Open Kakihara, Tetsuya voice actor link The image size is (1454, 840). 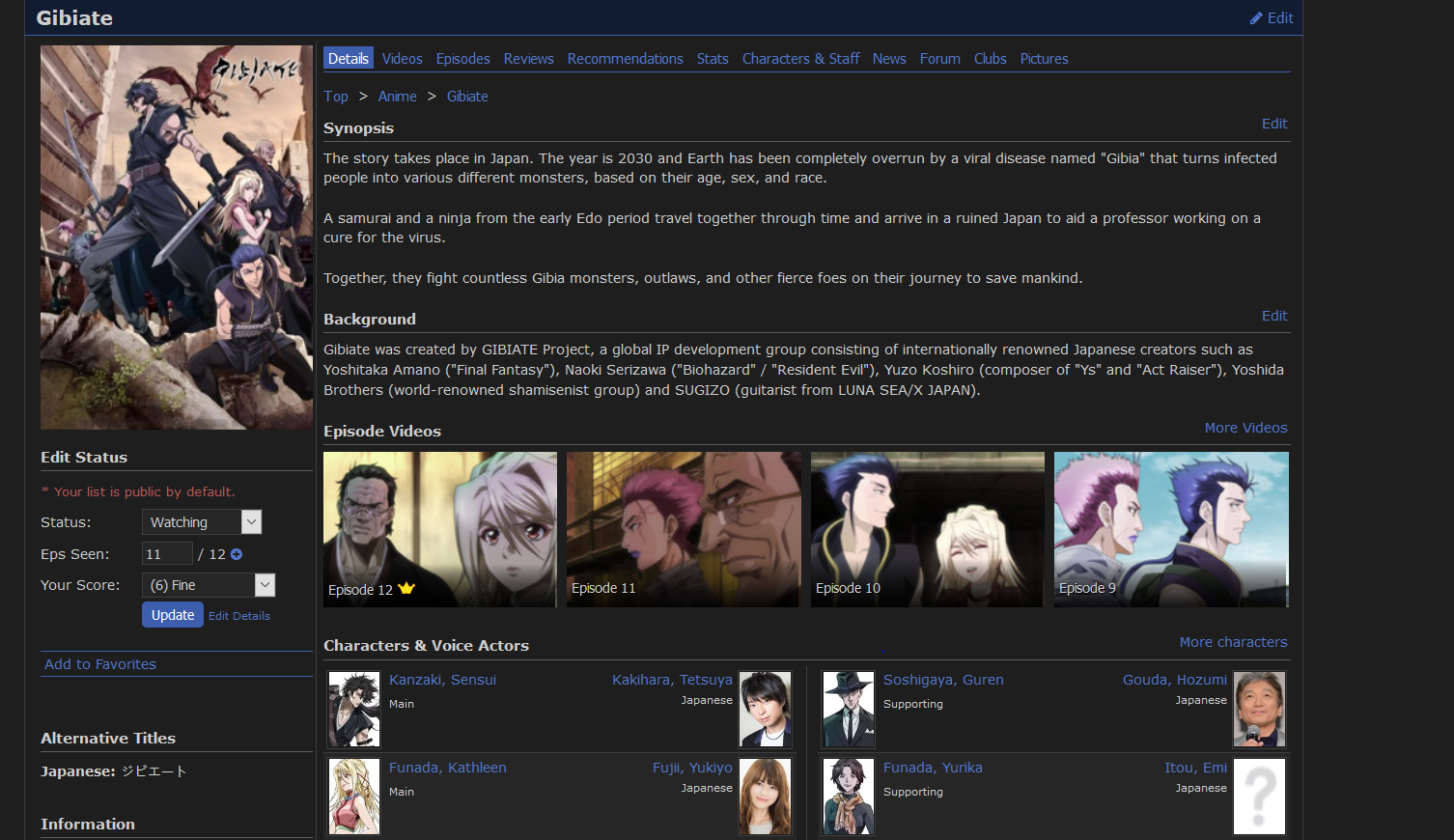click(x=672, y=680)
